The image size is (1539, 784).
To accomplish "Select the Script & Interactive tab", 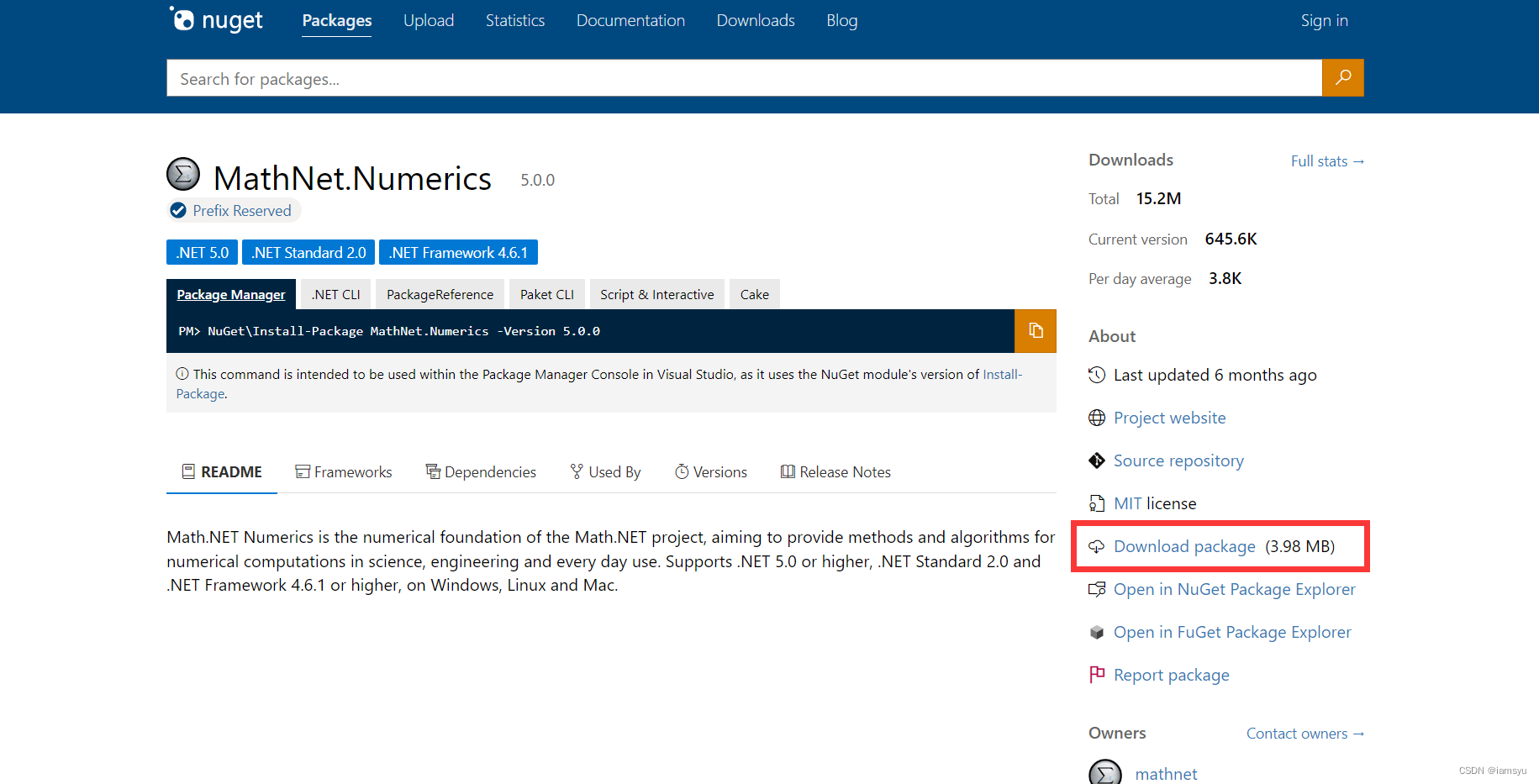I will (657, 294).
